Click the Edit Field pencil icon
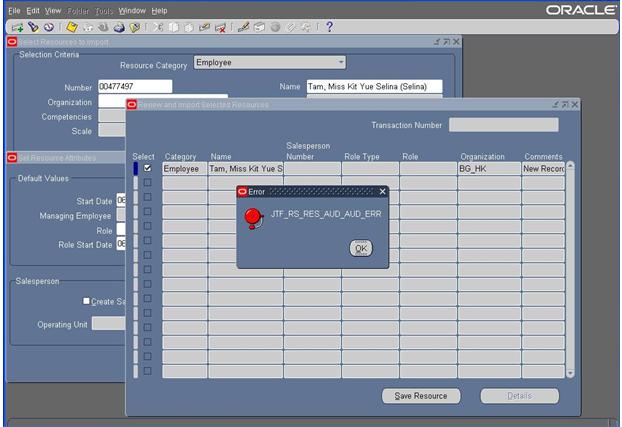The height and width of the screenshot is (427, 622). [x=243, y=27]
